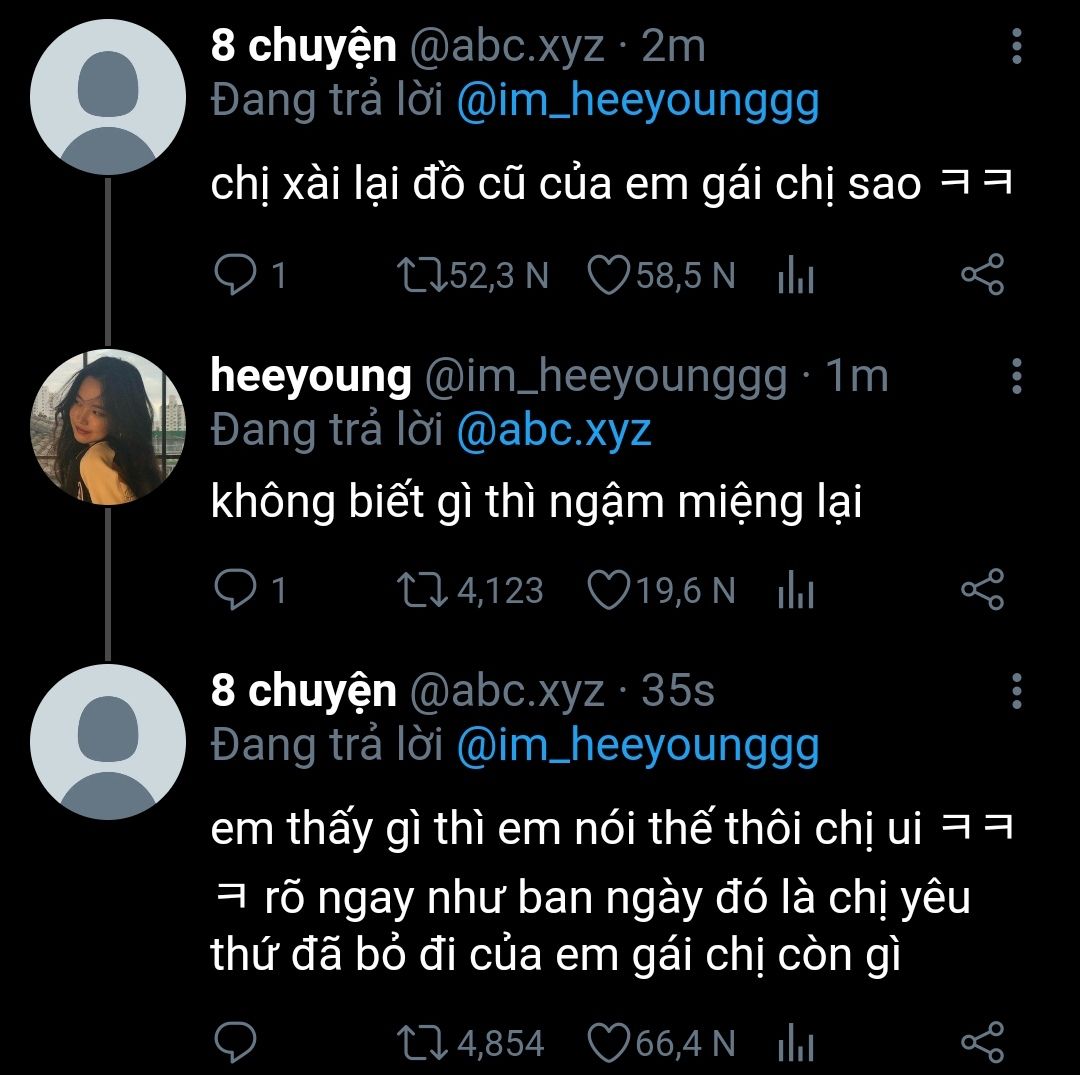Share the first 8 chuyện tweet
The height and width of the screenshot is (1075, 1080).
pyautogui.click(x=981, y=276)
